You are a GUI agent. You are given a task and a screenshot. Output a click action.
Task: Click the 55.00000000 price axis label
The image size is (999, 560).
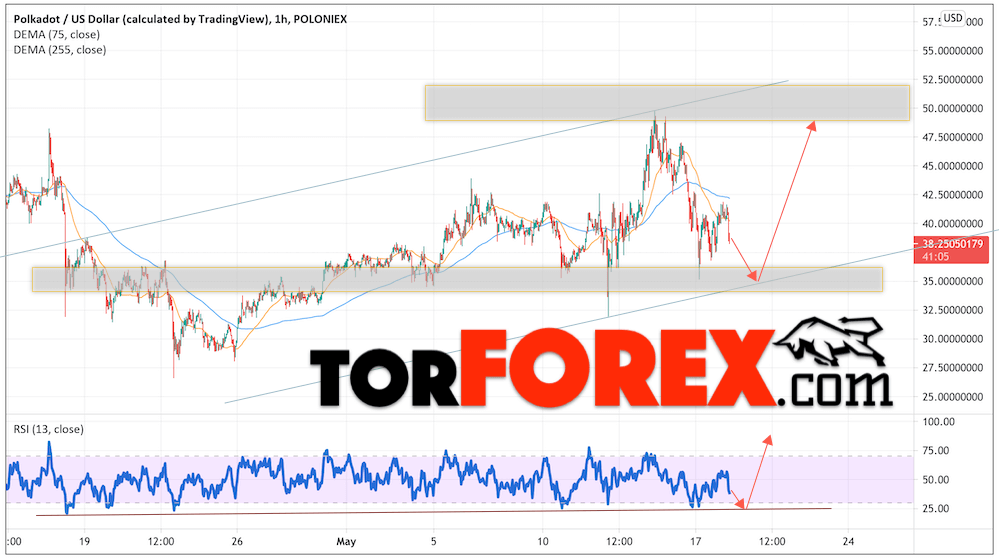pos(952,50)
